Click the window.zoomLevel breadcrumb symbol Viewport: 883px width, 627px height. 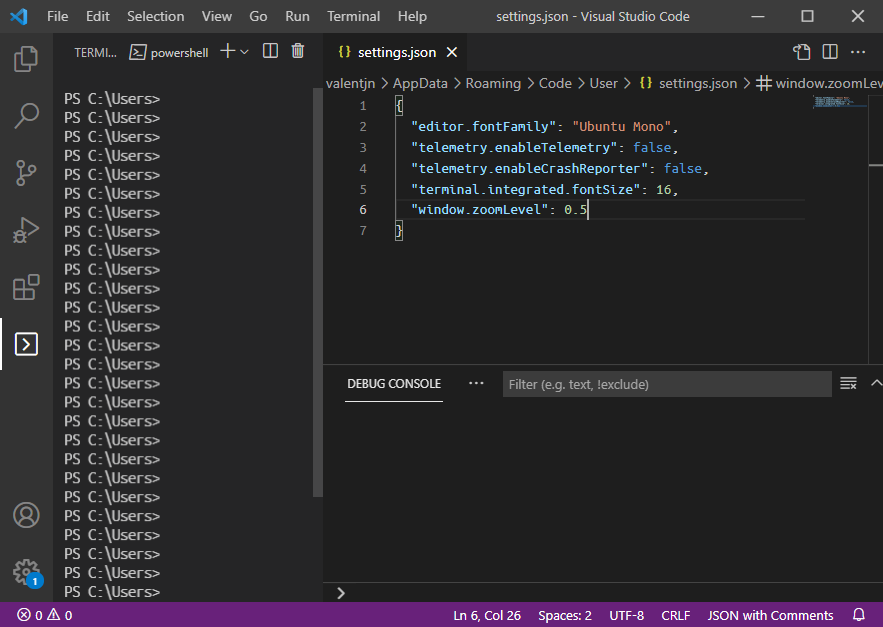(819, 83)
